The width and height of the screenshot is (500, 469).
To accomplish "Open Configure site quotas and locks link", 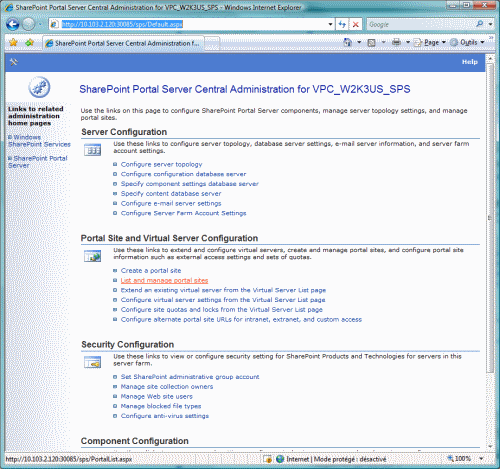I will click(222, 310).
